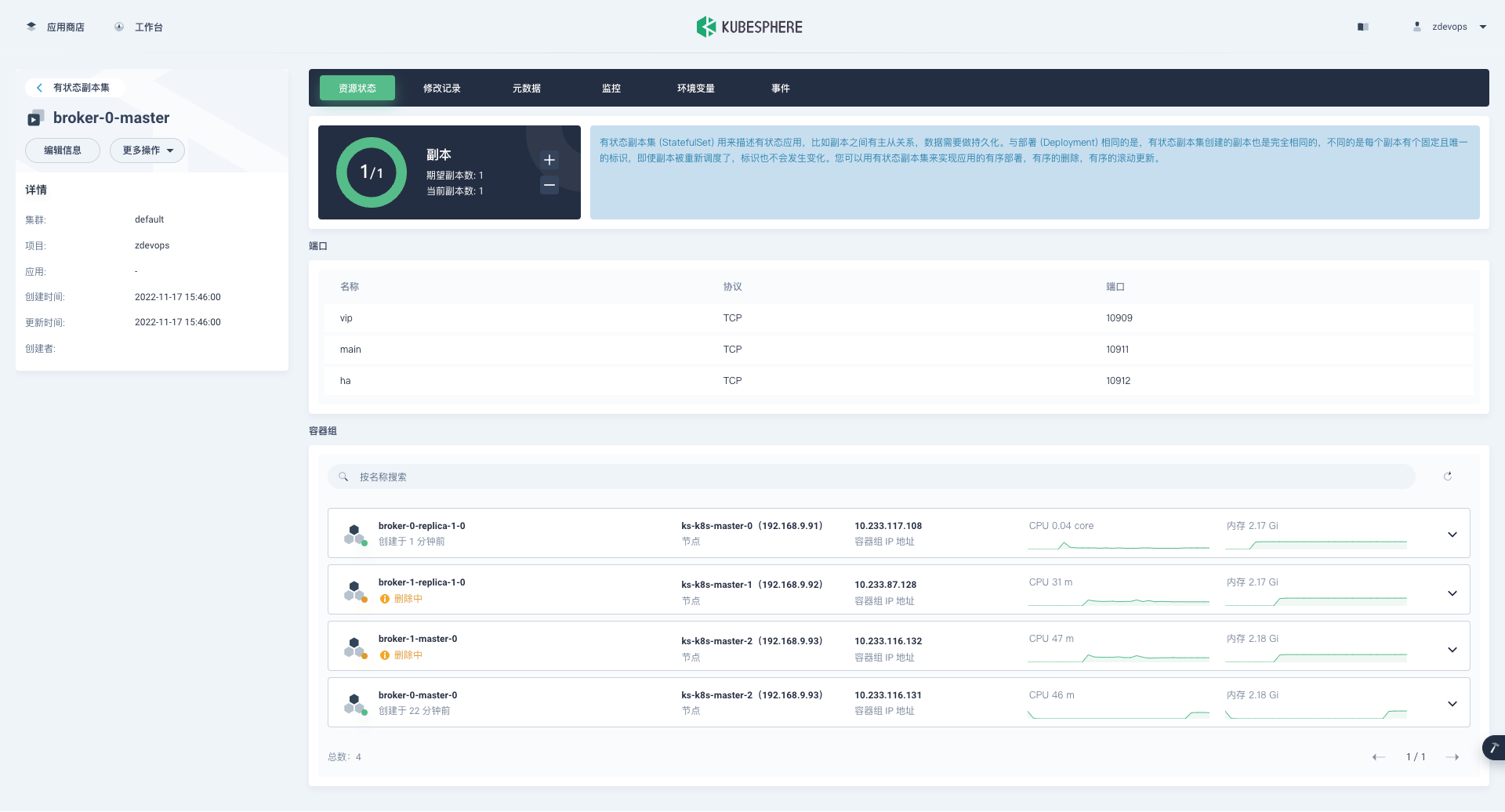Viewport: 1505px width, 812px height.
Task: Open the App Store (应用商店) icon
Action: (31, 27)
